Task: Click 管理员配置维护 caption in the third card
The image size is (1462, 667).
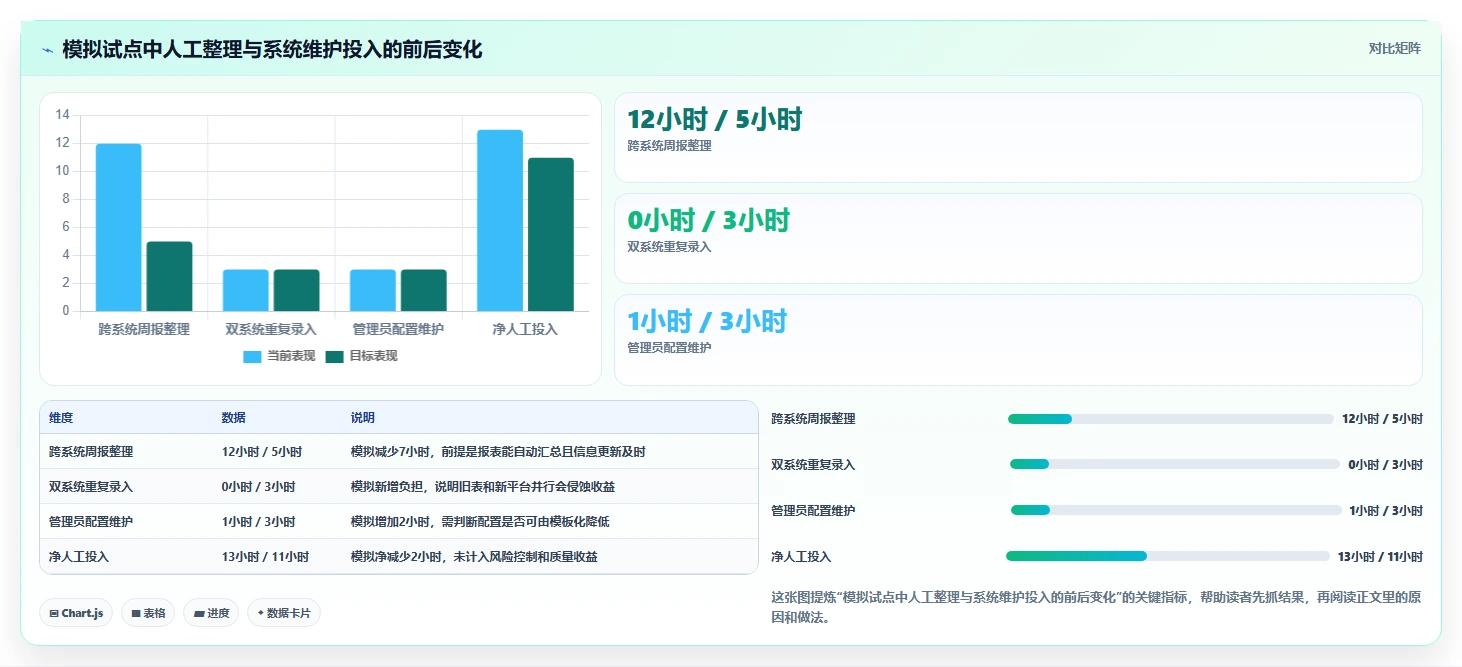Action: pos(669,348)
